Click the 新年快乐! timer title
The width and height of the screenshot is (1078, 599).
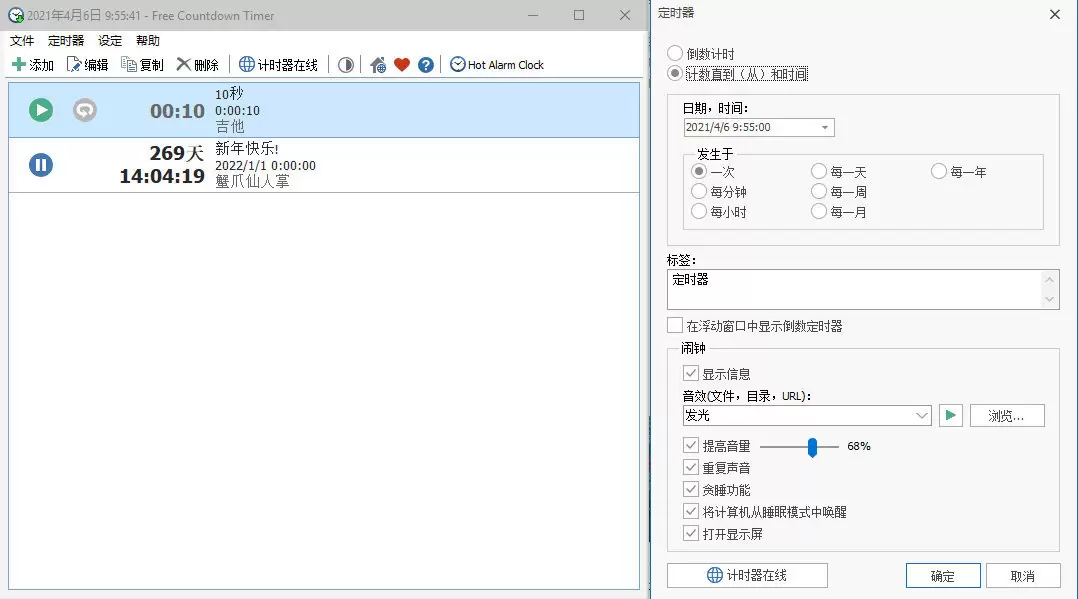pos(247,149)
